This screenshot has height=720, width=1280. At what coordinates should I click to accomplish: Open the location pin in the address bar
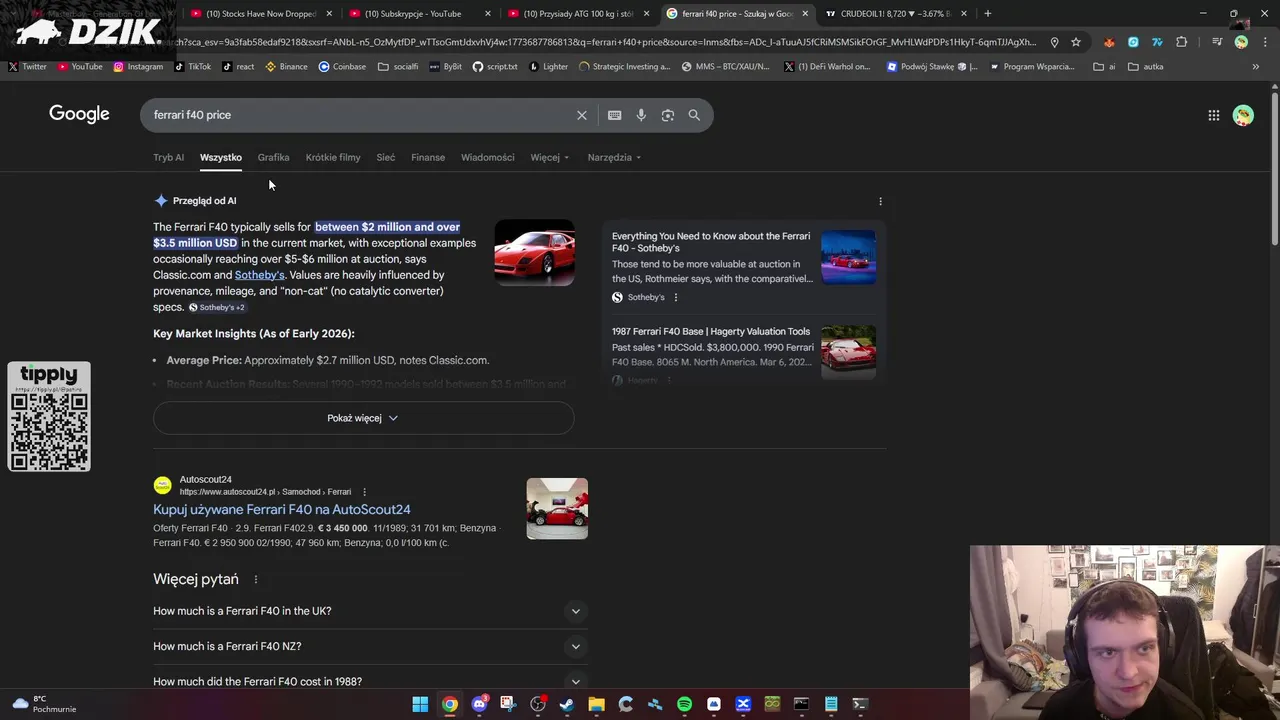coord(1054,42)
